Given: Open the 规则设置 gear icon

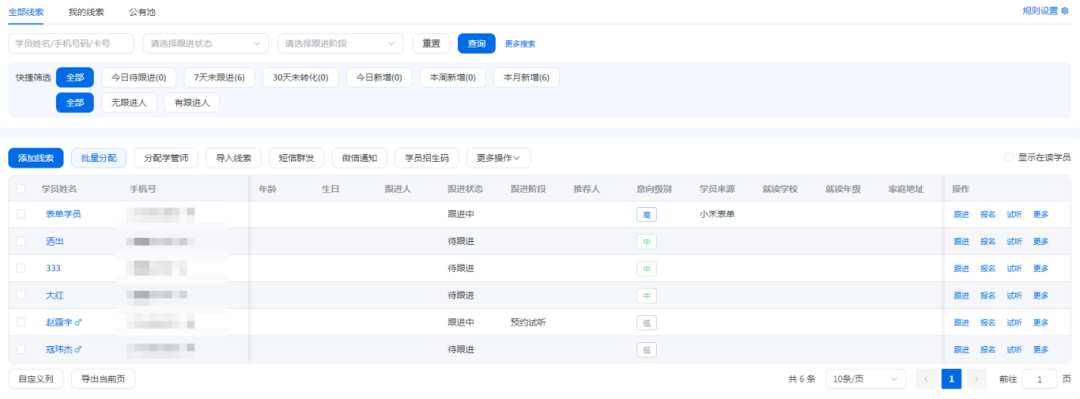Looking at the screenshot, I should click(x=1065, y=10).
